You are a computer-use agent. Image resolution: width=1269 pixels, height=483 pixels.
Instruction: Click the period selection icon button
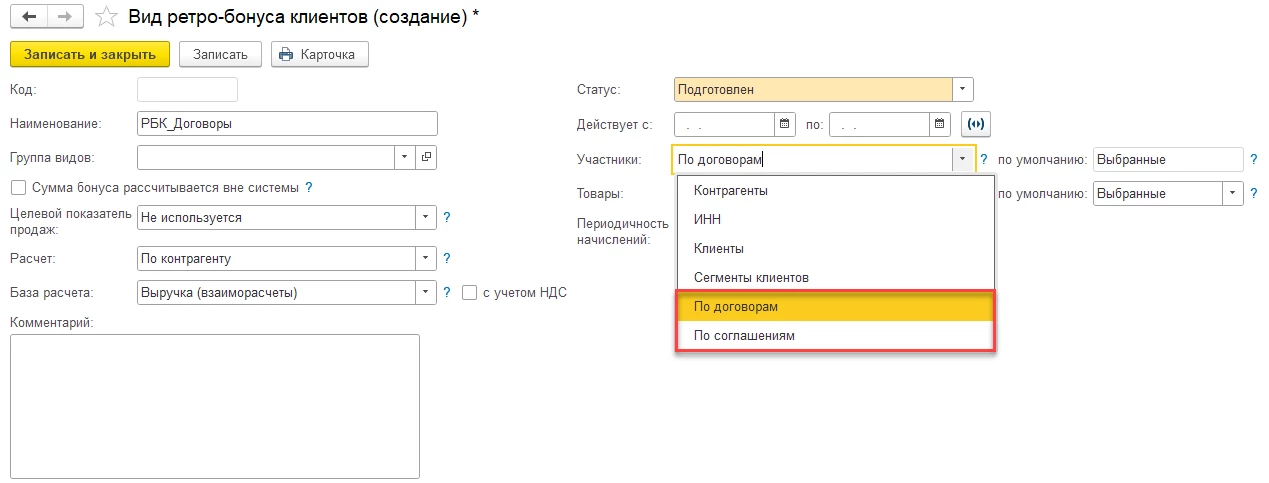point(975,124)
